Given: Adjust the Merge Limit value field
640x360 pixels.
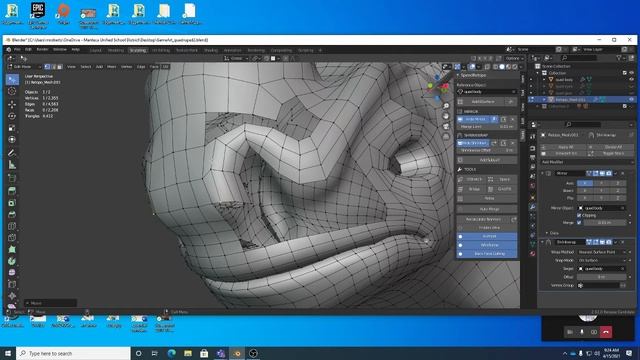Looking at the screenshot, I should pos(487,127).
